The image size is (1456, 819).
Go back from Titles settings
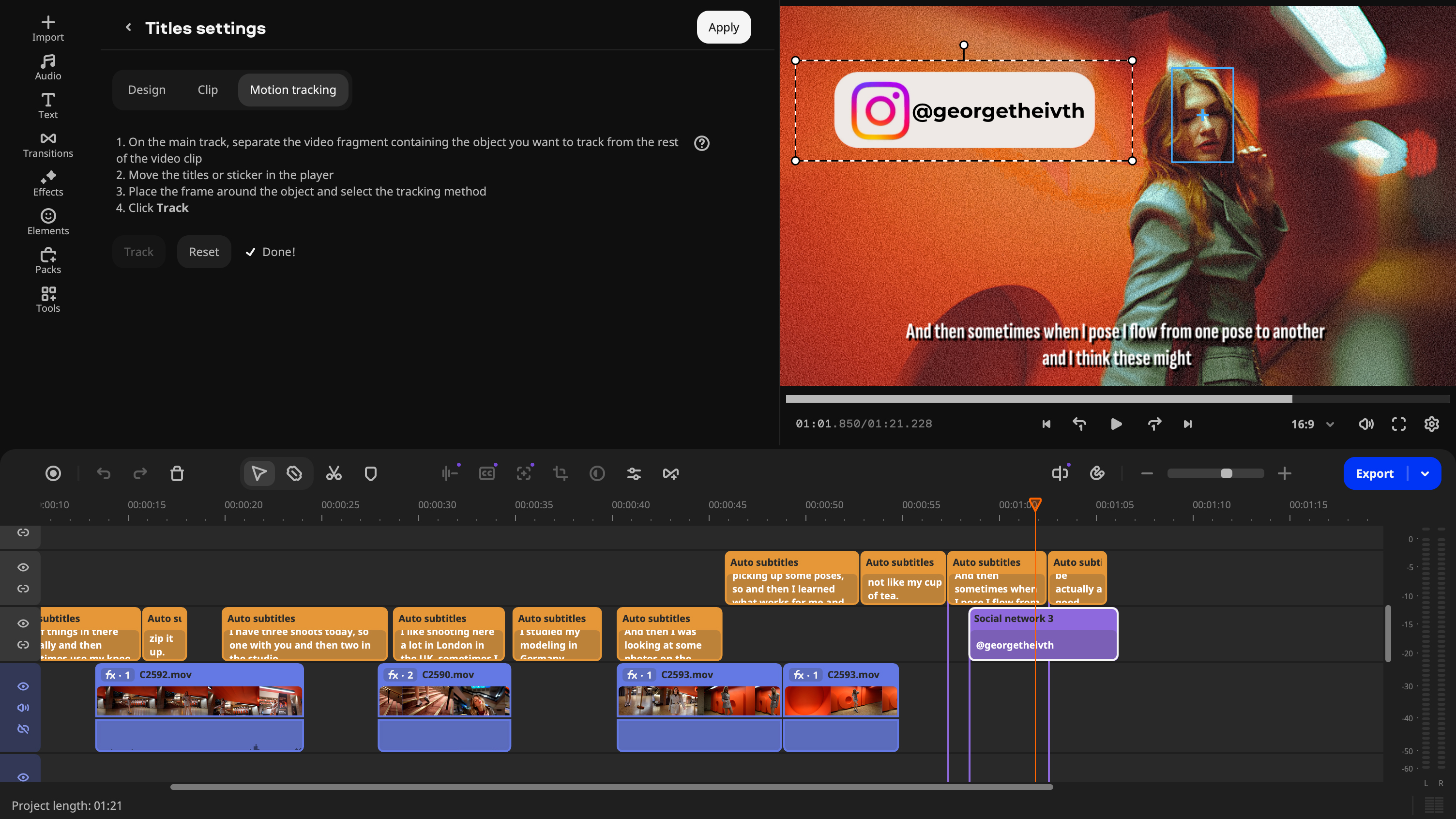point(128,27)
